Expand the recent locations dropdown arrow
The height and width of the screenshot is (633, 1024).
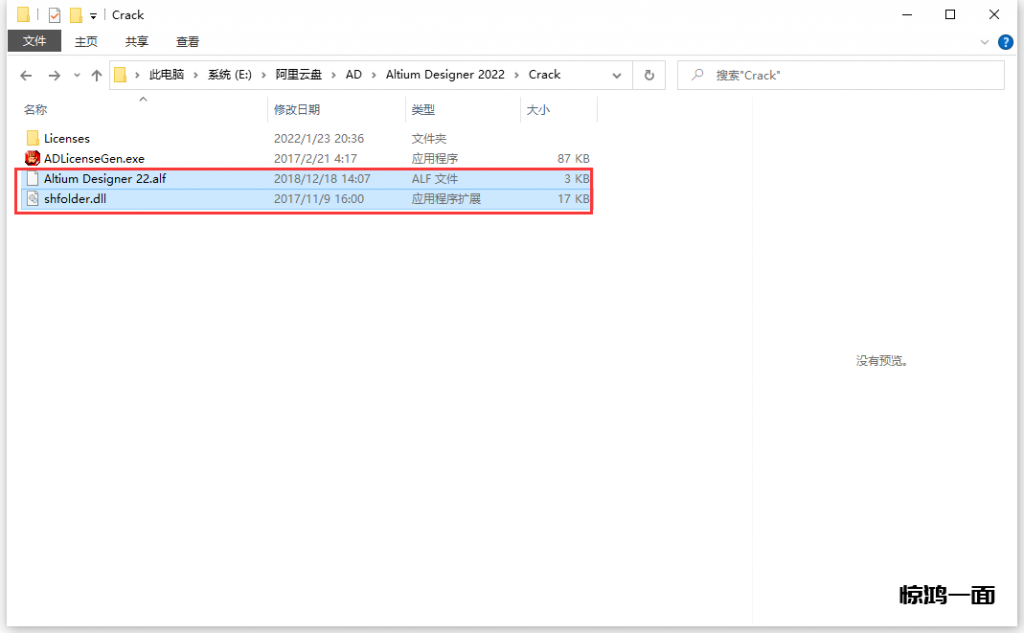coord(76,76)
